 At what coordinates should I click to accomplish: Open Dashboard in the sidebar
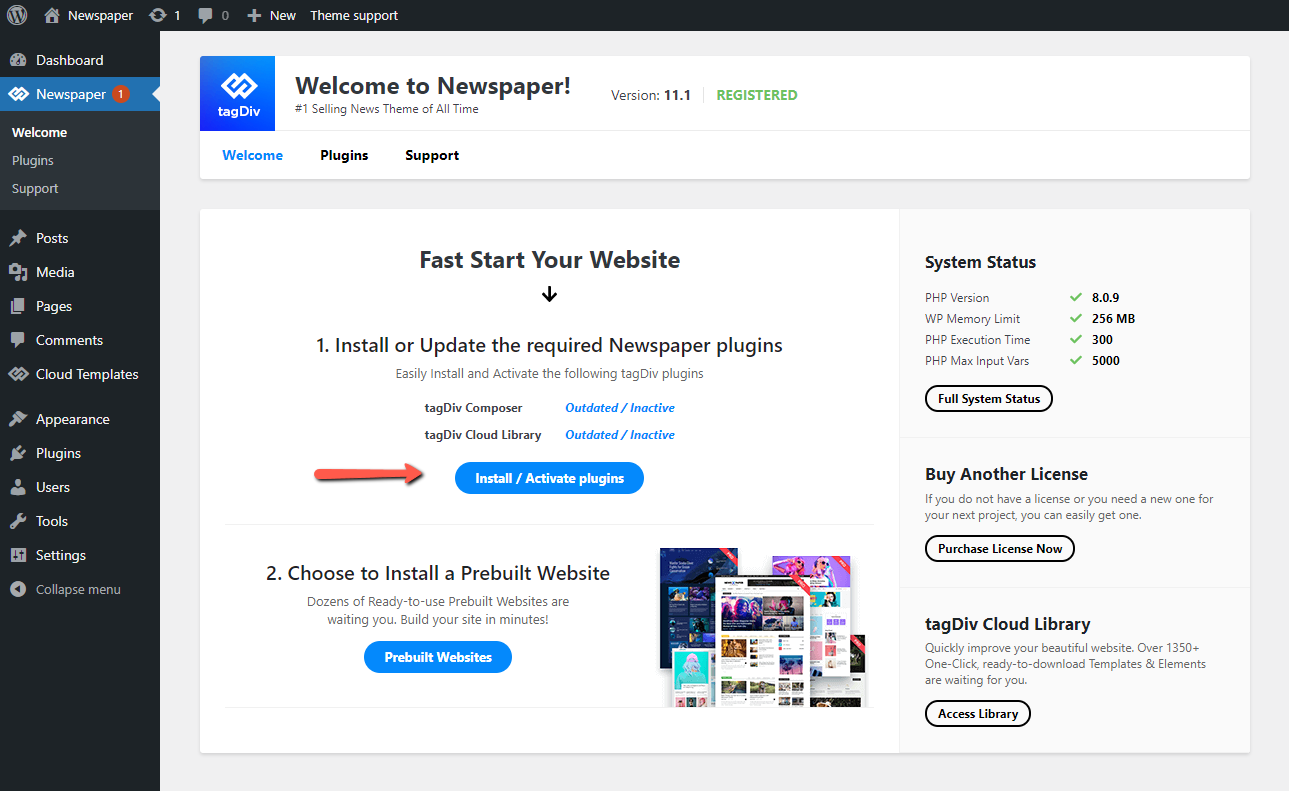pyautogui.click(x=70, y=60)
